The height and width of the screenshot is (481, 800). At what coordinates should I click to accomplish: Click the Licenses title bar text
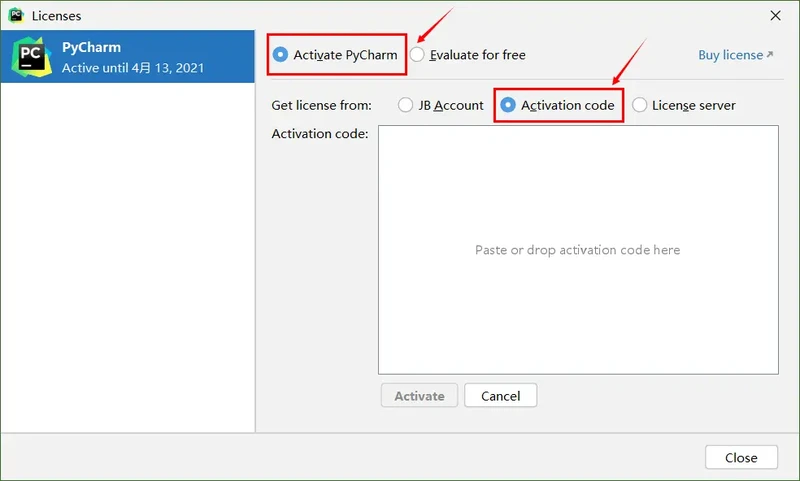56,16
